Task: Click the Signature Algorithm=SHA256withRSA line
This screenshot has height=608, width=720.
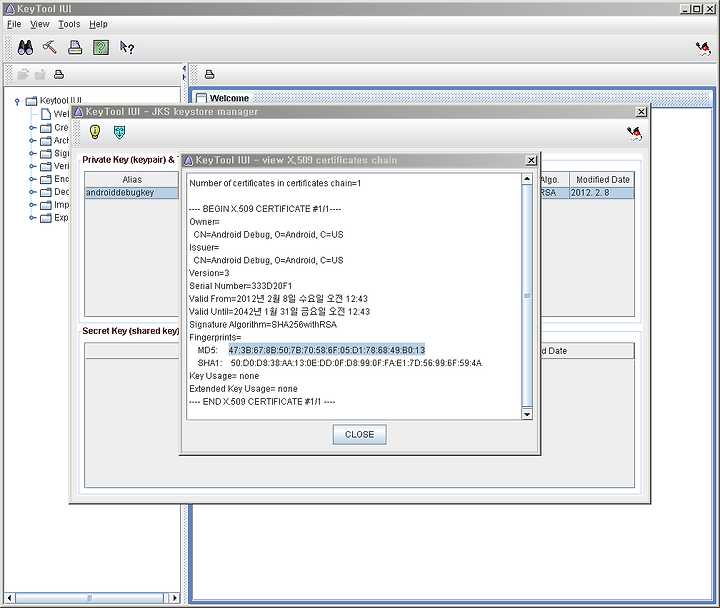Action: click(x=263, y=325)
